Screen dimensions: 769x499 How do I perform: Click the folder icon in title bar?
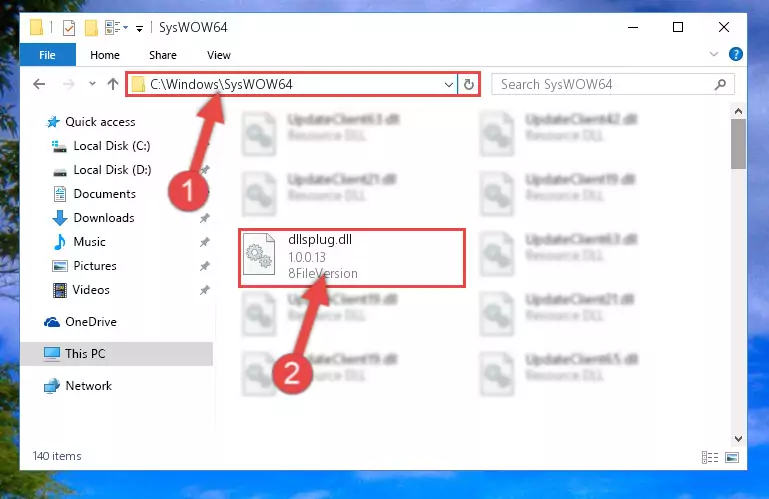click(36, 27)
